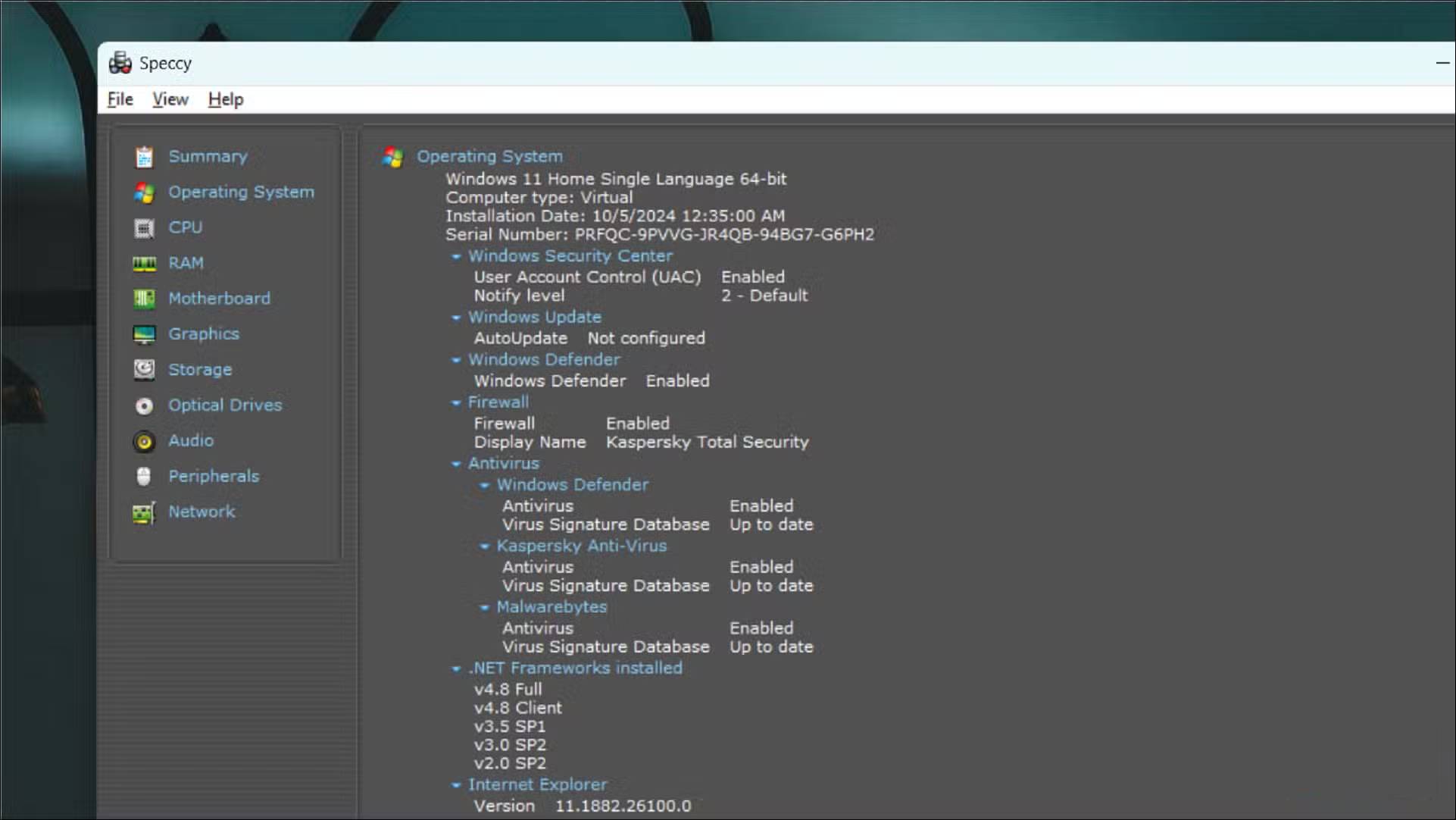Click the Audio speaker icon
This screenshot has width=1456, height=820.
coord(144,441)
